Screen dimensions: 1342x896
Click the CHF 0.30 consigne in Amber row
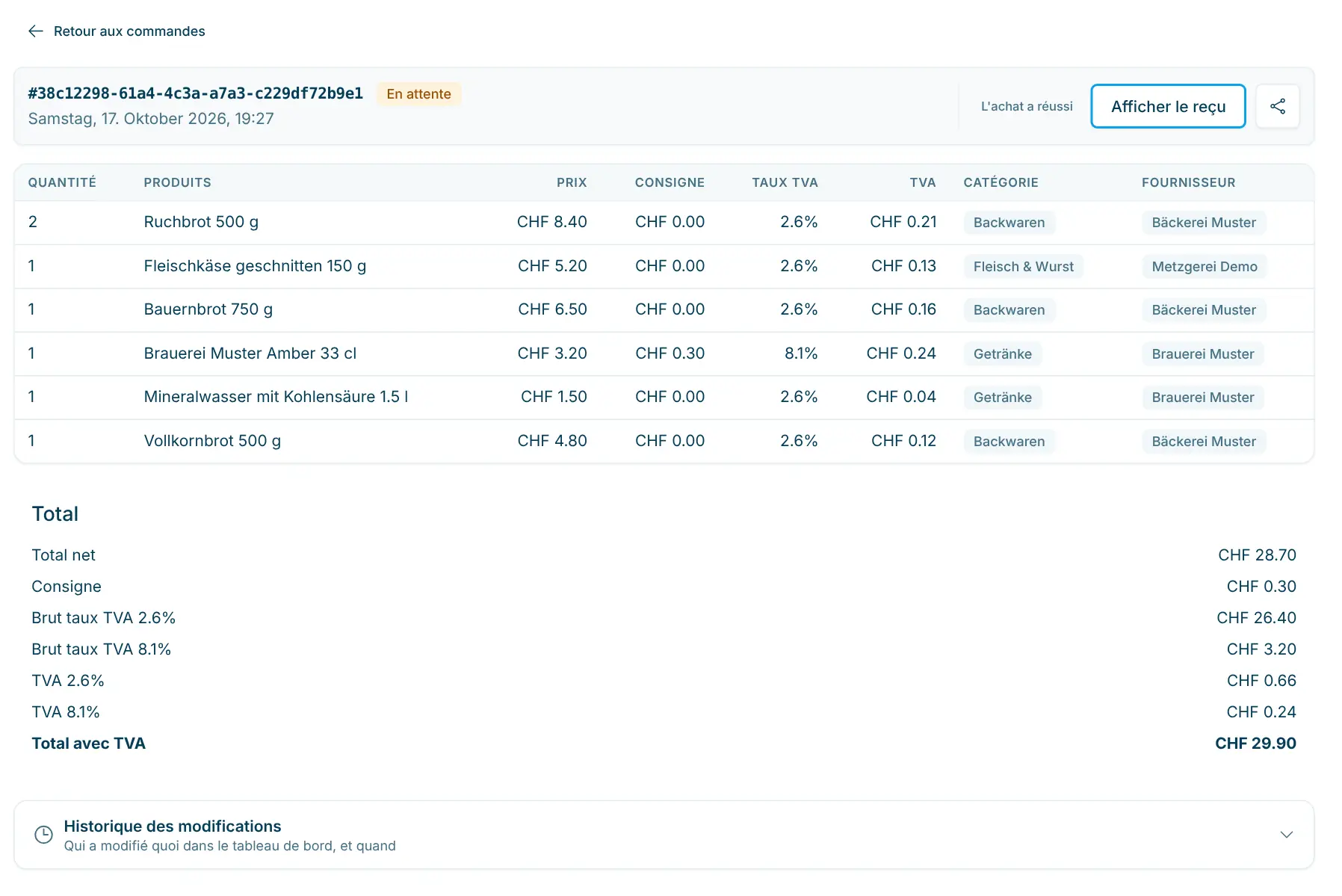tap(670, 353)
